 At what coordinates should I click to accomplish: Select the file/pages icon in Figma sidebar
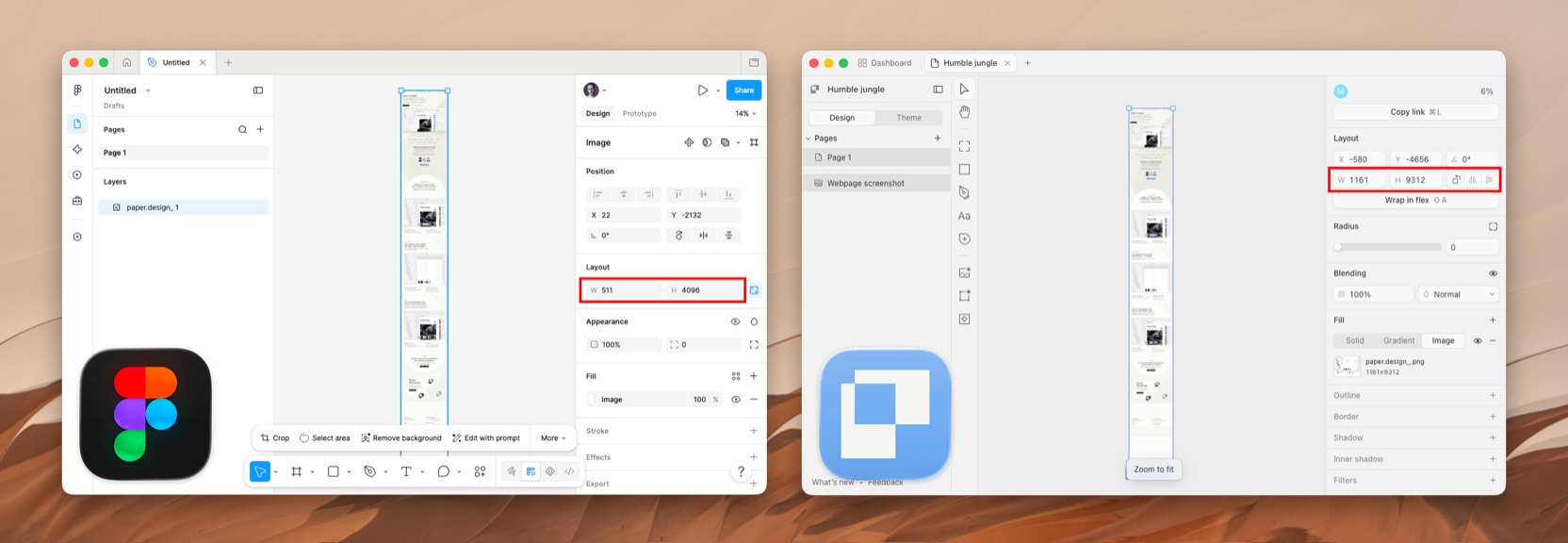coord(77,123)
